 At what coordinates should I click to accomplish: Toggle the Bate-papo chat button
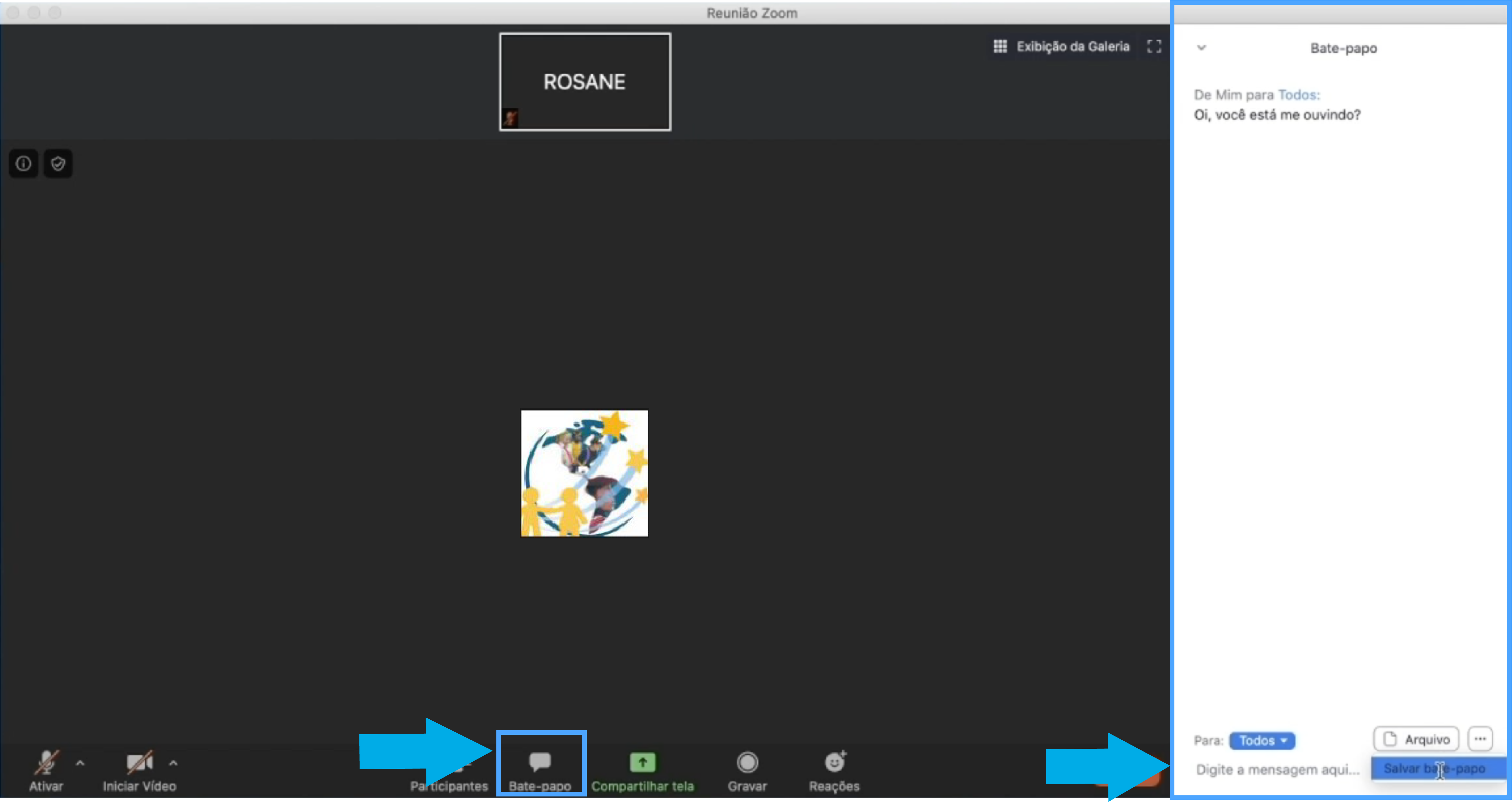540,771
